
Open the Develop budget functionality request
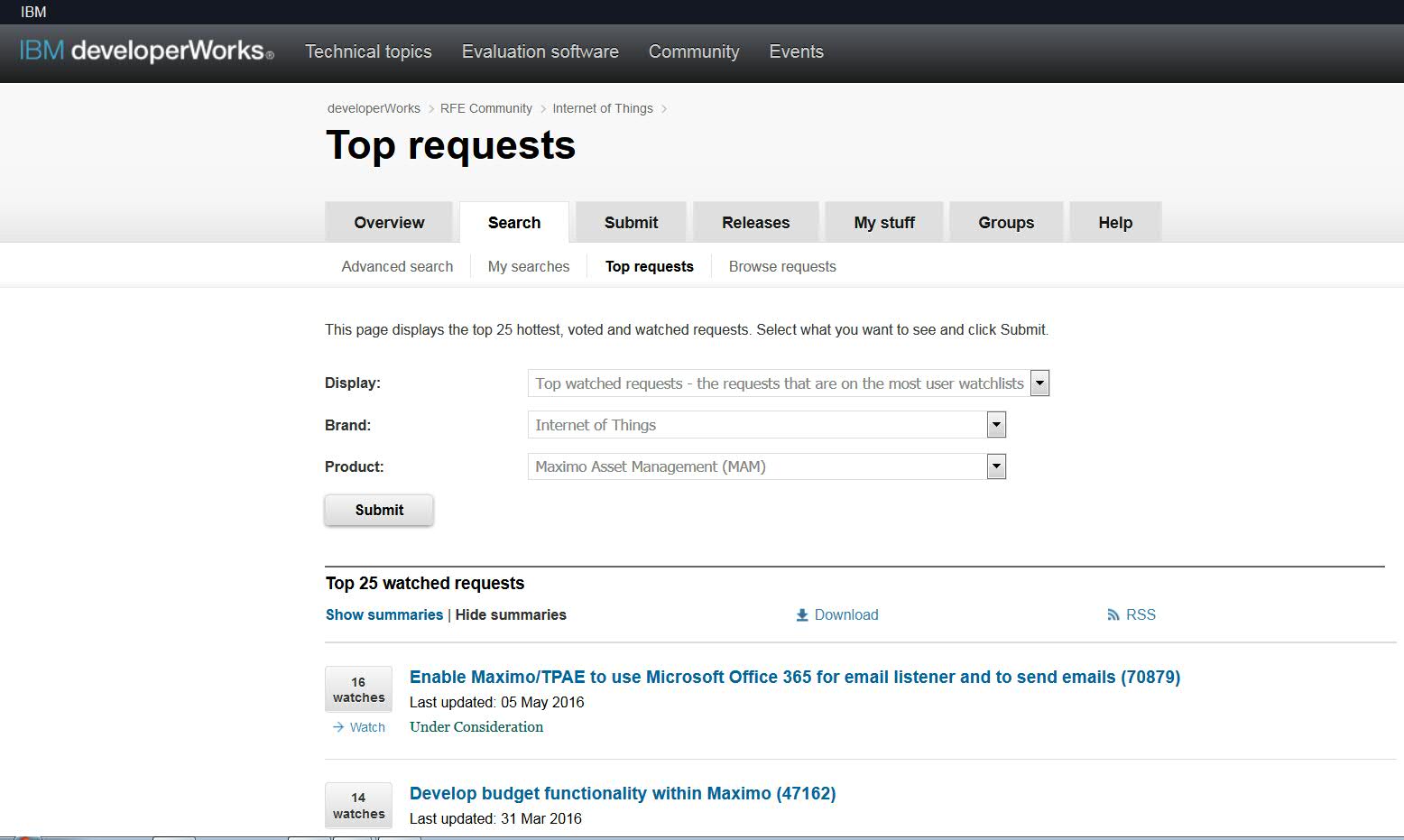[x=623, y=793]
